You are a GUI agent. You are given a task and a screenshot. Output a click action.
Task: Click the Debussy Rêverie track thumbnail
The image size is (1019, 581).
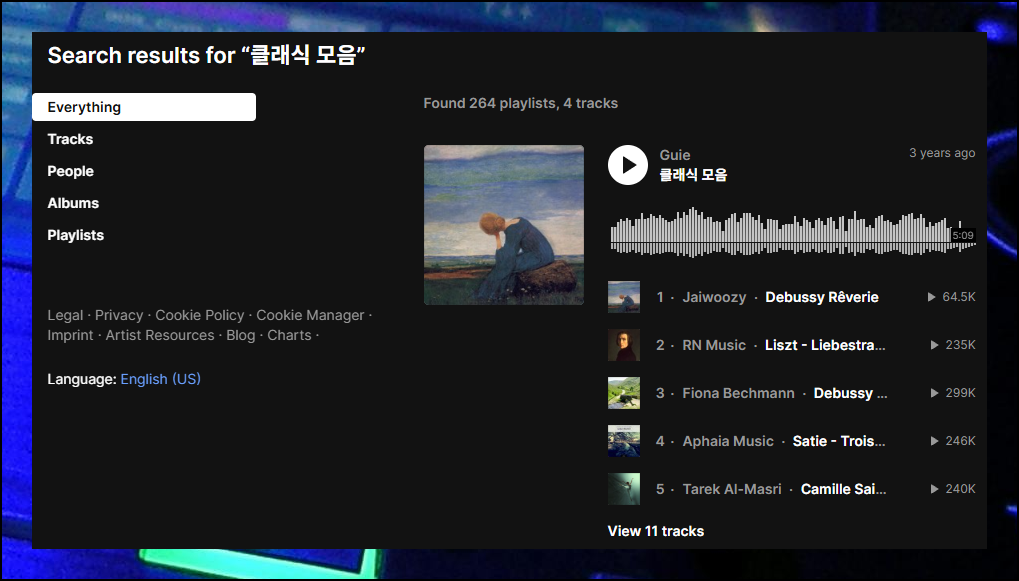(x=624, y=297)
